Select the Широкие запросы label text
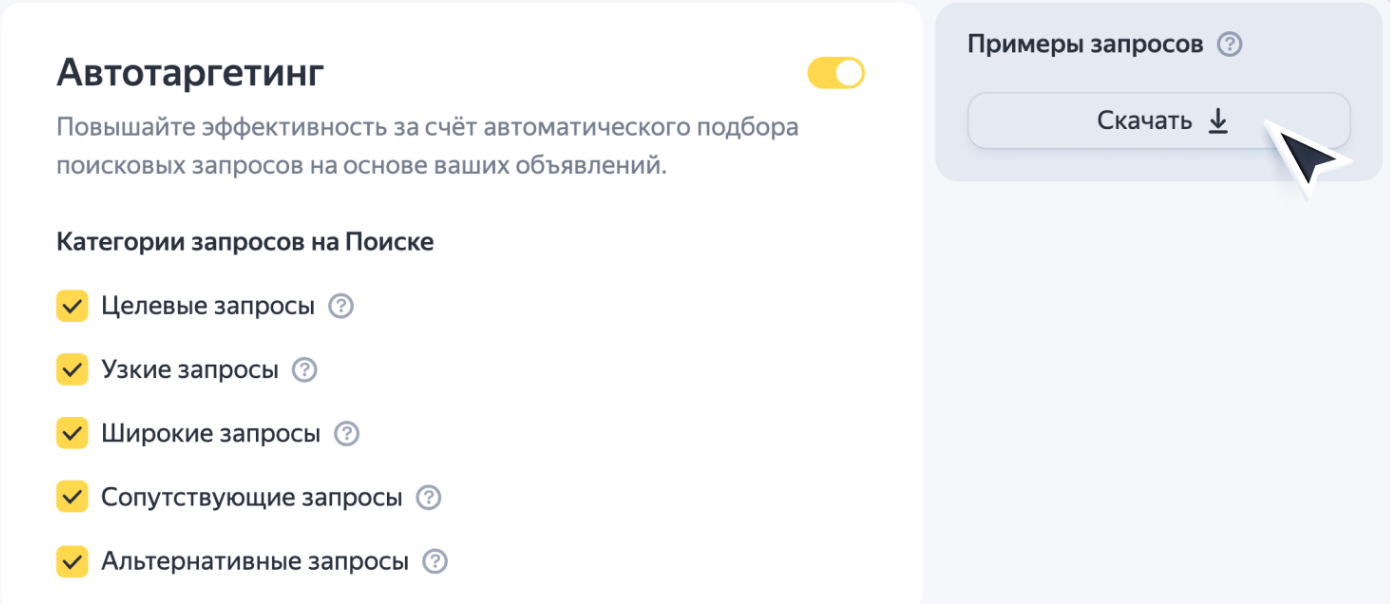The image size is (1390, 604). (x=211, y=434)
